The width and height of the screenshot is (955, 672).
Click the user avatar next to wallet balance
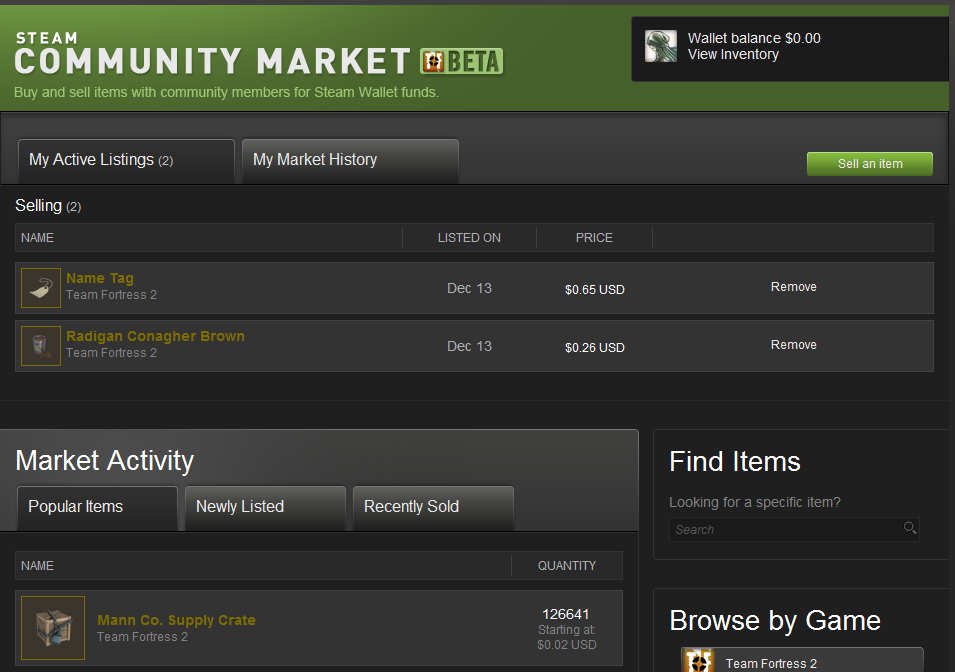pyautogui.click(x=661, y=46)
